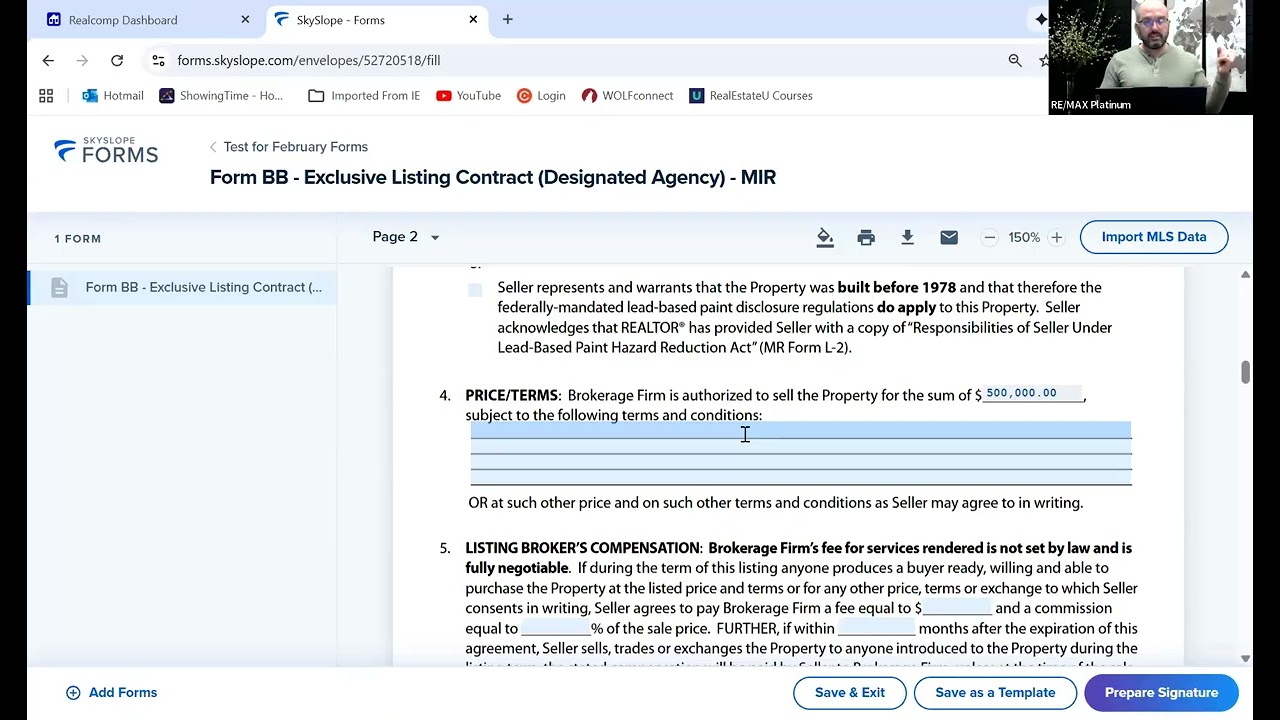
Task: Open the Login bookmark
Action: (x=541, y=96)
